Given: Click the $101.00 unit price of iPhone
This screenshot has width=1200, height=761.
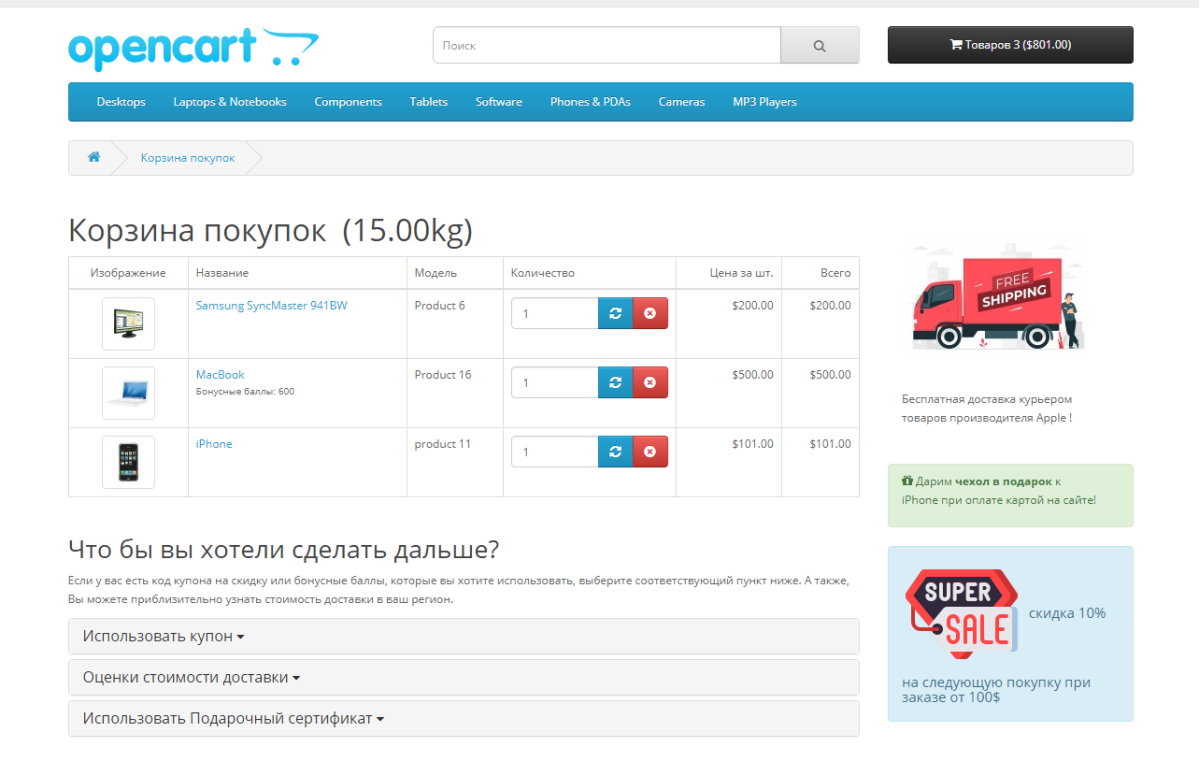Looking at the screenshot, I should 753,444.
